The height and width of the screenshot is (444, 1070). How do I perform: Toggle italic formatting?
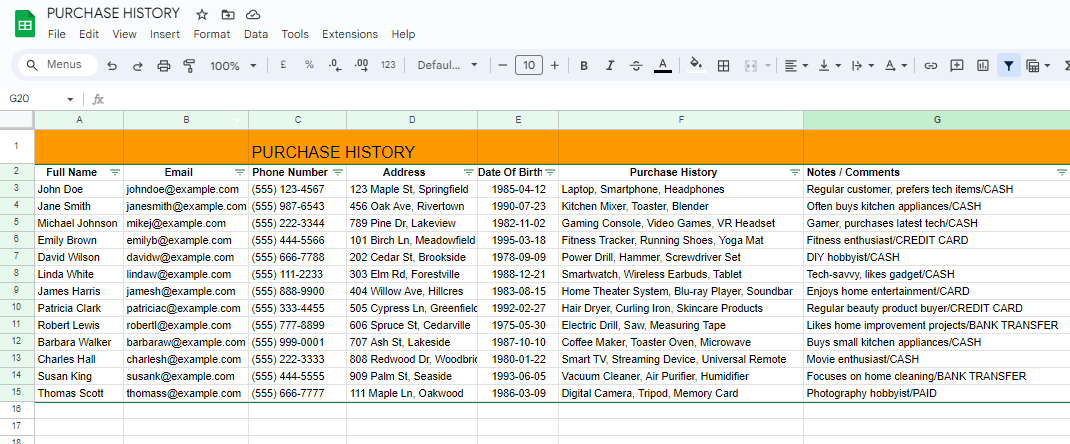610,65
